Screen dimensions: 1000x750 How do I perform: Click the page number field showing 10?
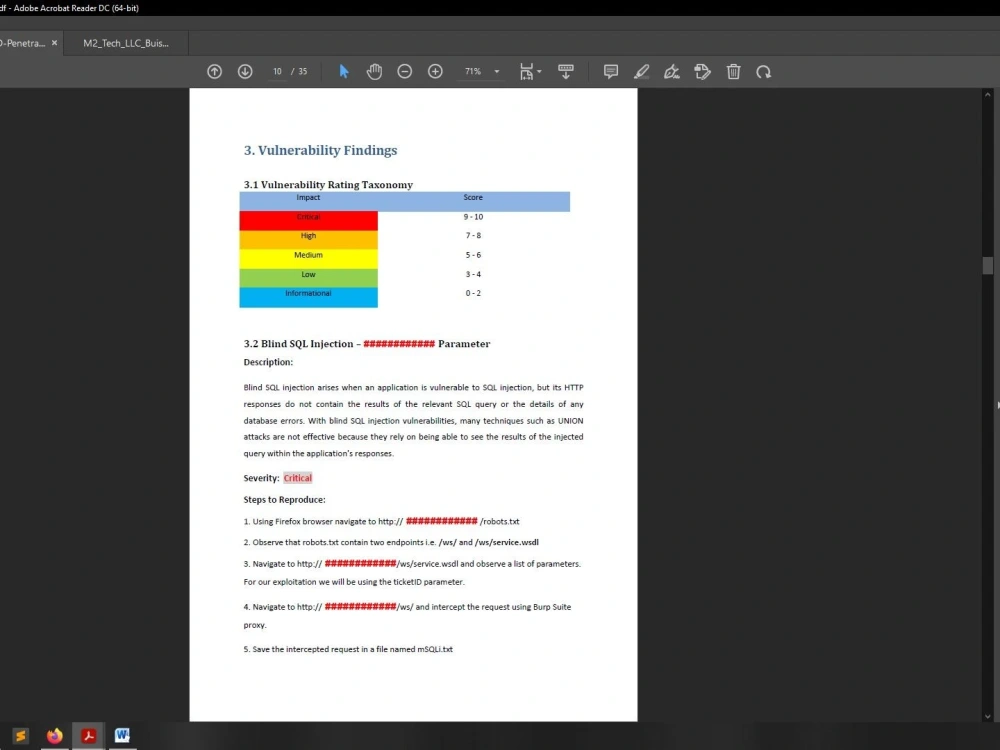[277, 71]
